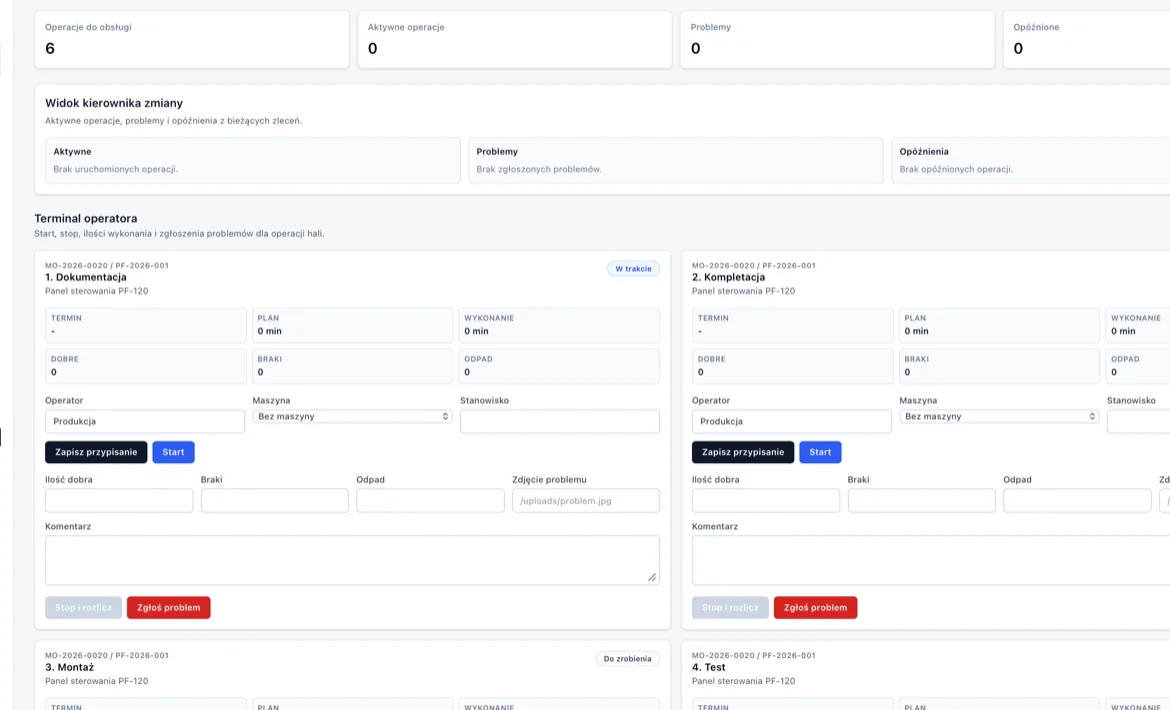Click Stop i rozlicz in Dokumentacja card
Viewport: 1170px width, 710px height.
click(84, 607)
